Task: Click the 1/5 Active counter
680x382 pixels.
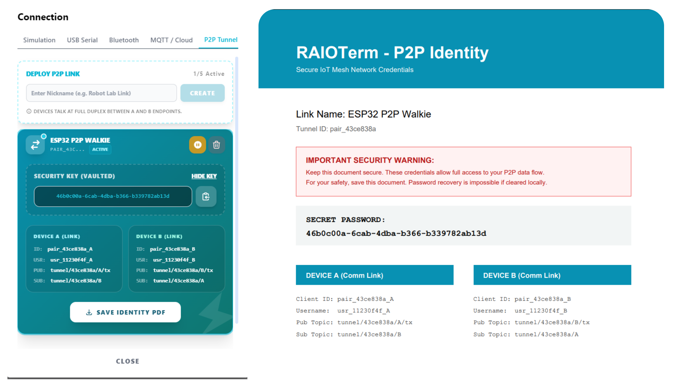Action: [x=209, y=74]
